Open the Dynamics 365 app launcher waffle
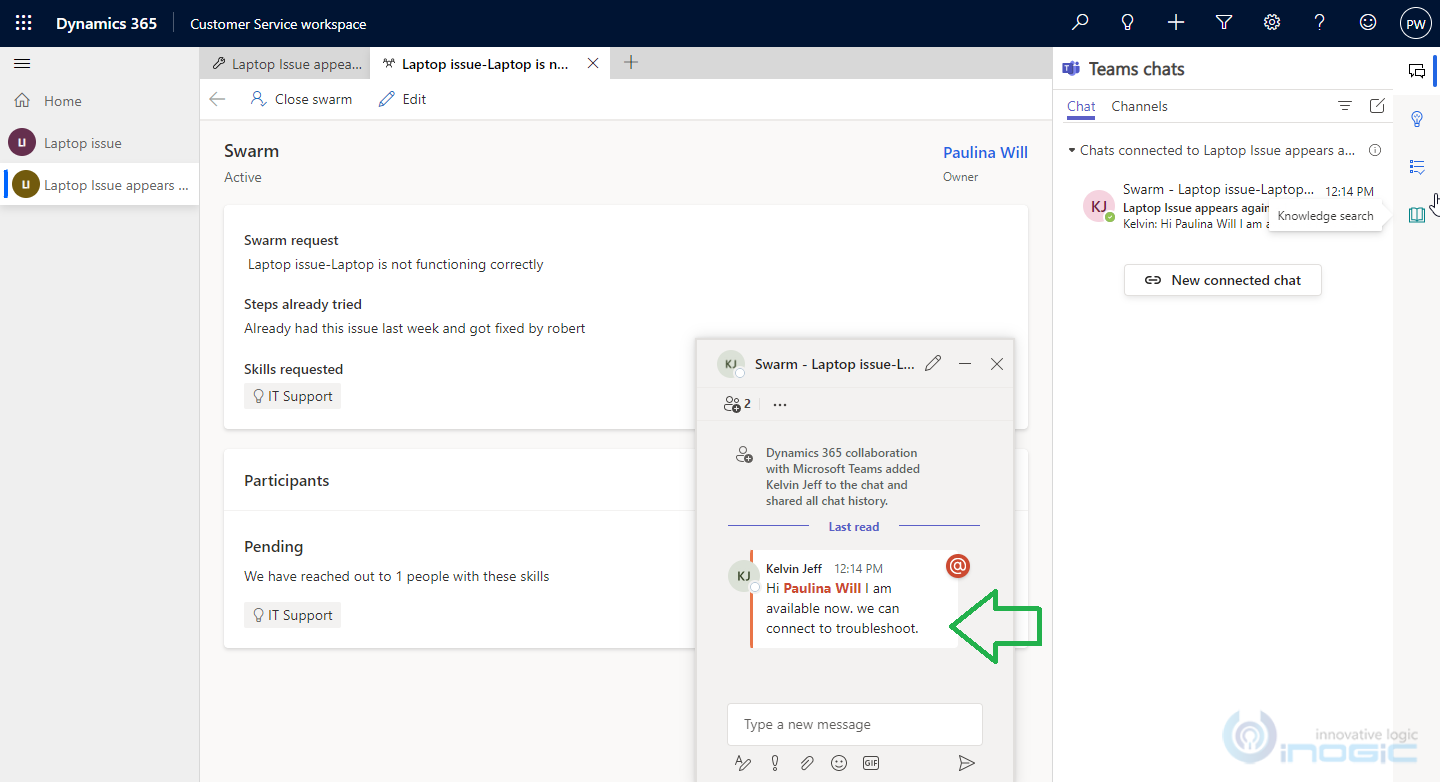The width and height of the screenshot is (1440, 782). pyautogui.click(x=23, y=23)
